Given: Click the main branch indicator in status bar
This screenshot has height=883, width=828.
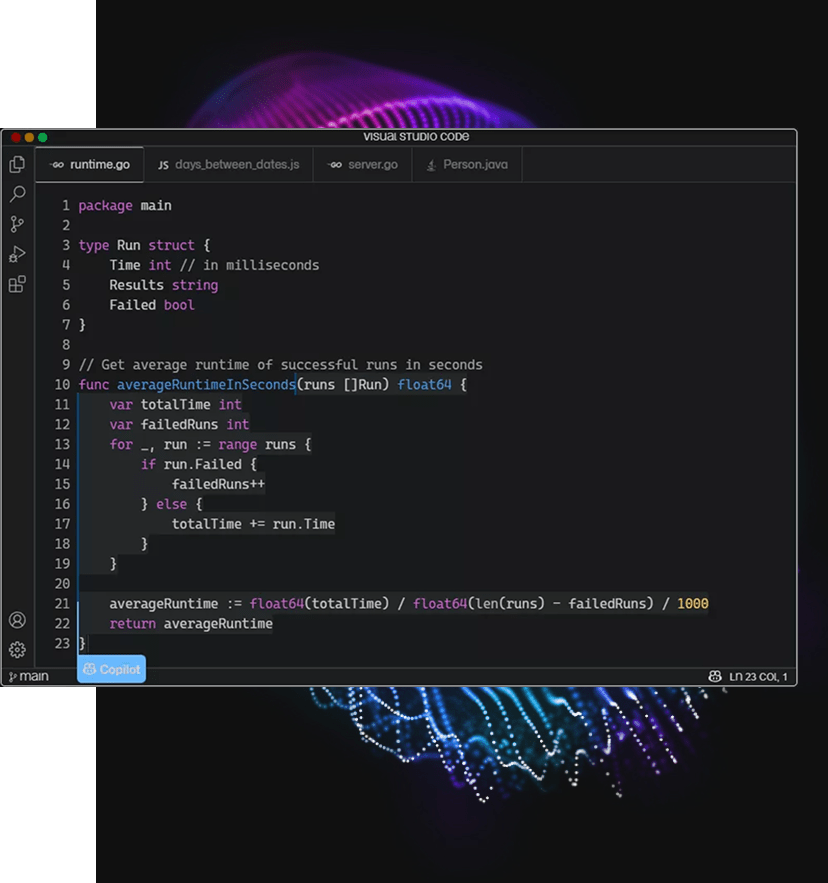Looking at the screenshot, I should tap(28, 677).
